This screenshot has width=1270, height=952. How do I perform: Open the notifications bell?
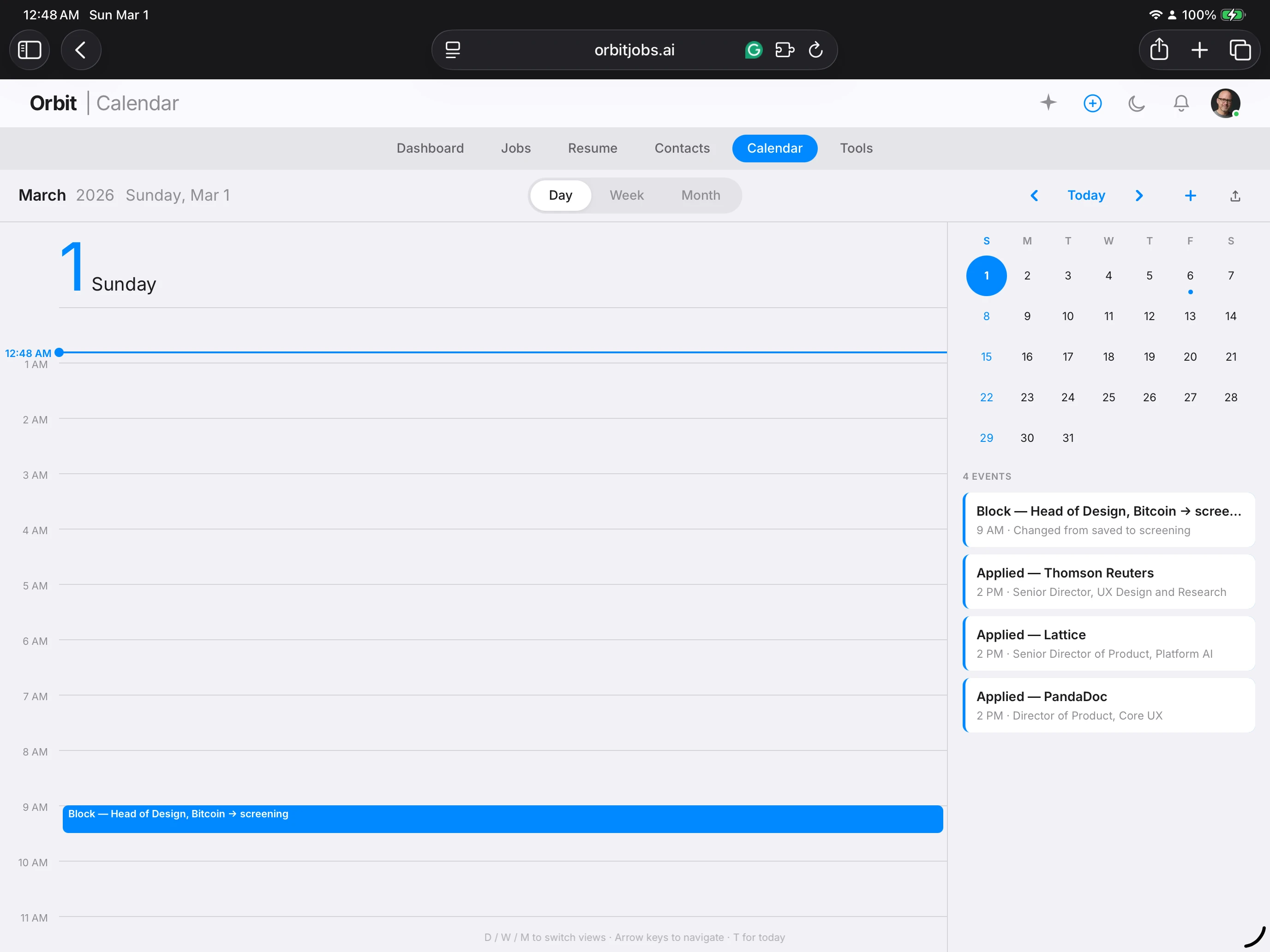pyautogui.click(x=1180, y=103)
